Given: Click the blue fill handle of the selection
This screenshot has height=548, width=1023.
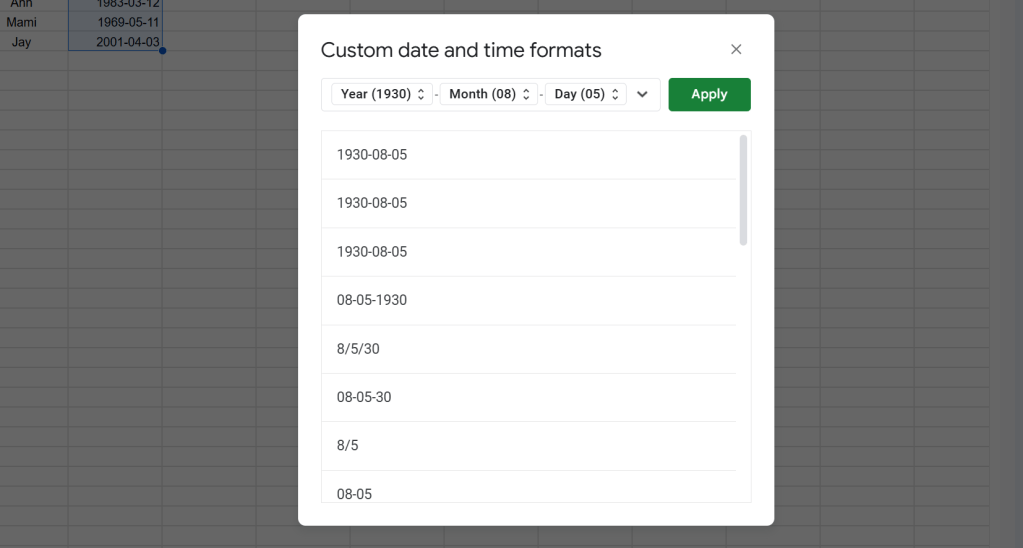Looking at the screenshot, I should pos(162,51).
